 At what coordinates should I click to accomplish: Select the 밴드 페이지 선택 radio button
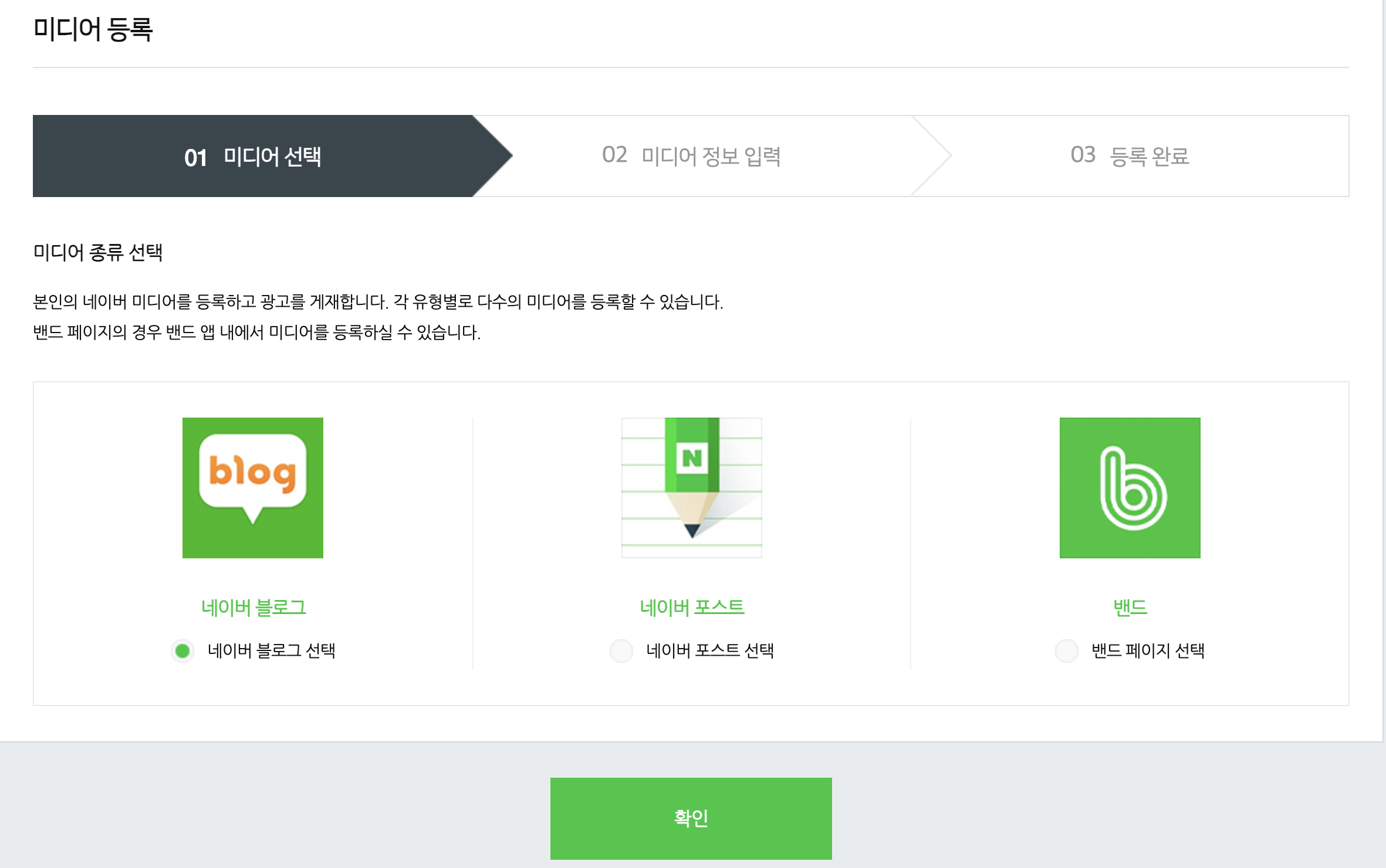point(1067,650)
